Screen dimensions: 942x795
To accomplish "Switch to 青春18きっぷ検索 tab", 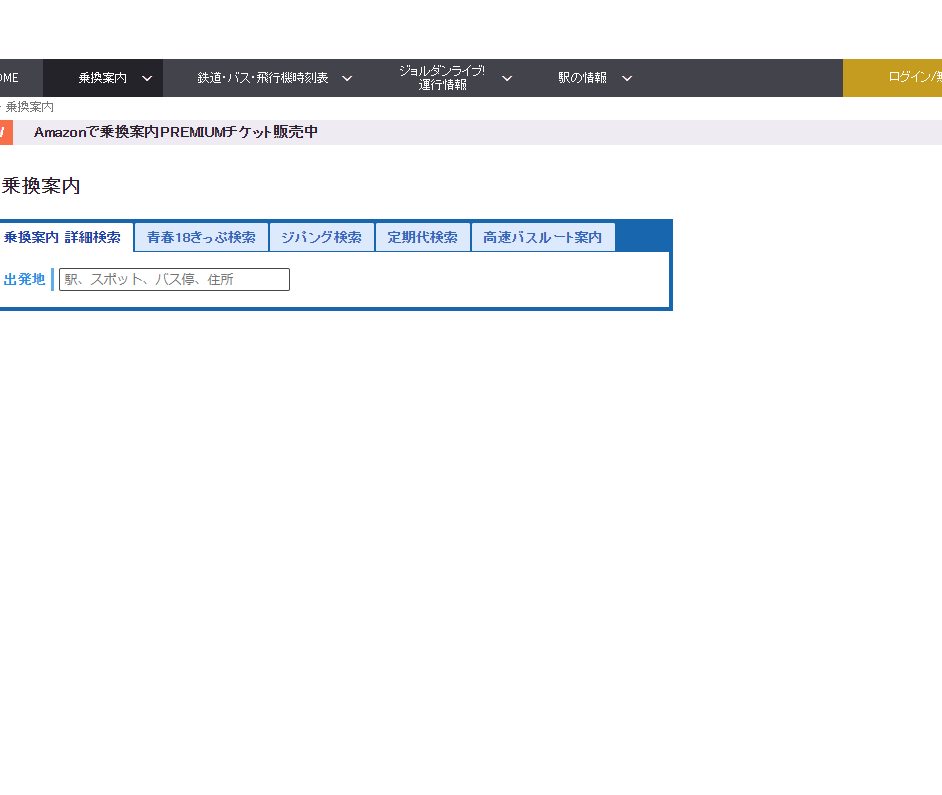I will (x=201, y=238).
